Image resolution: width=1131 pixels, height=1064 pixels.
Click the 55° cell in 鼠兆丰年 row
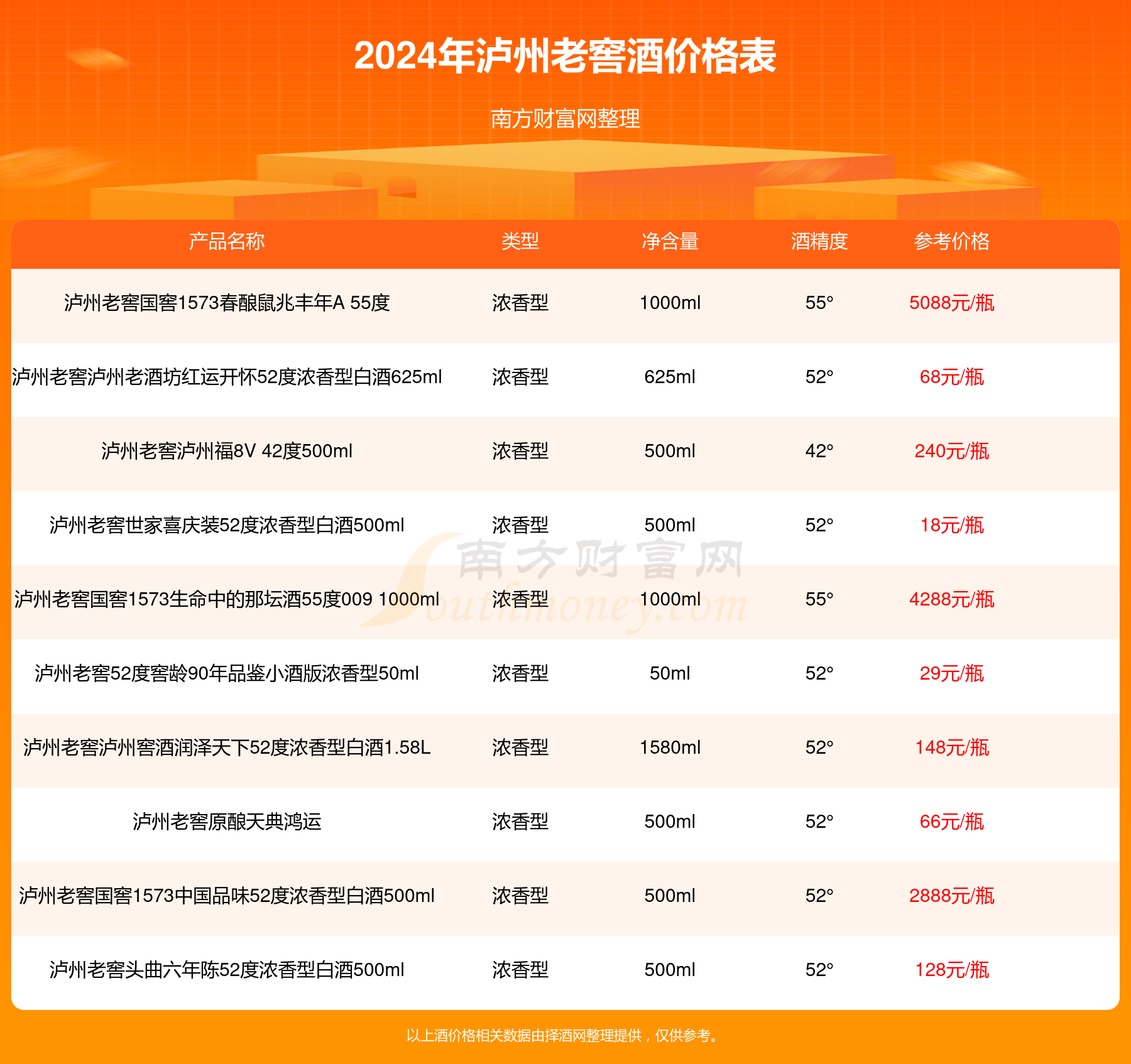[819, 303]
